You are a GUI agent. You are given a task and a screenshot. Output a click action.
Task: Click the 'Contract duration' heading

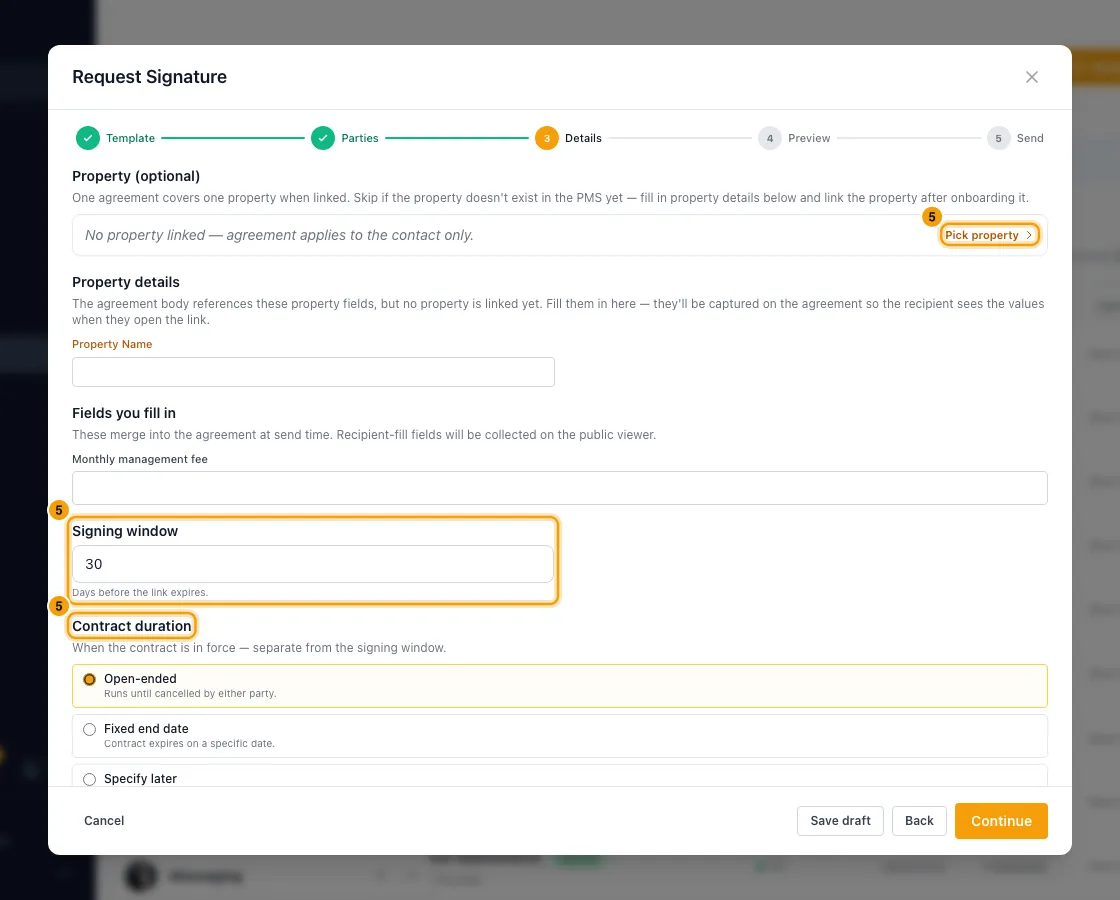tap(131, 626)
